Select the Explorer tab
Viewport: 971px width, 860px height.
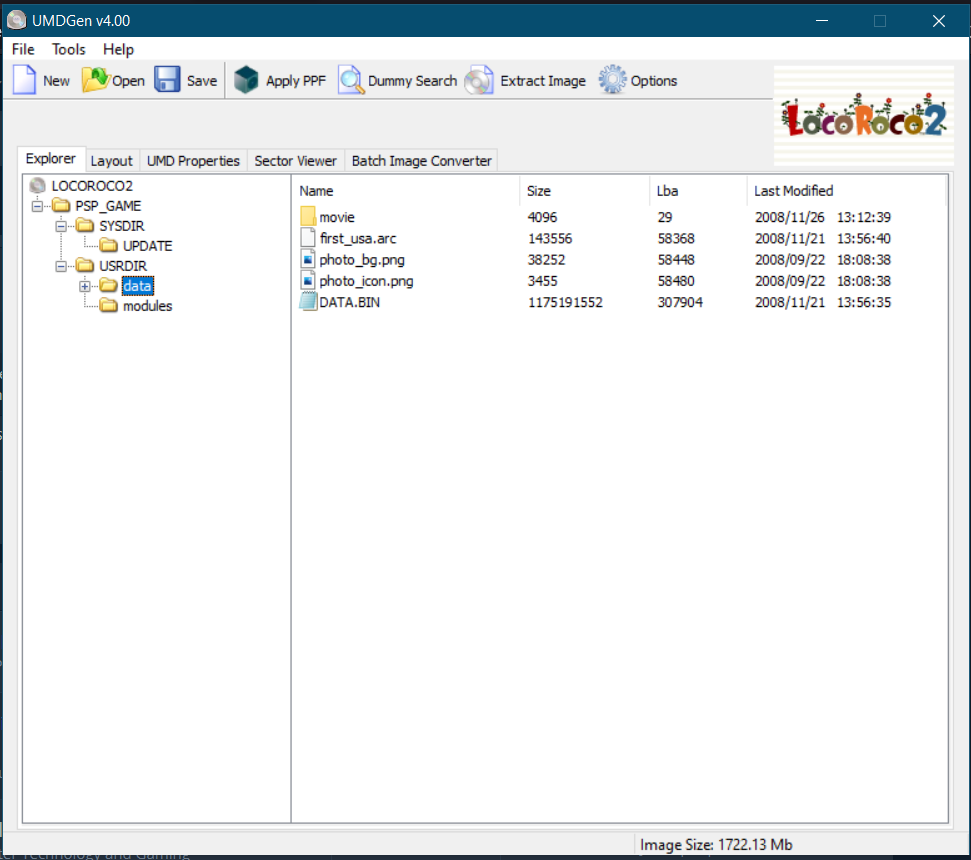51,159
